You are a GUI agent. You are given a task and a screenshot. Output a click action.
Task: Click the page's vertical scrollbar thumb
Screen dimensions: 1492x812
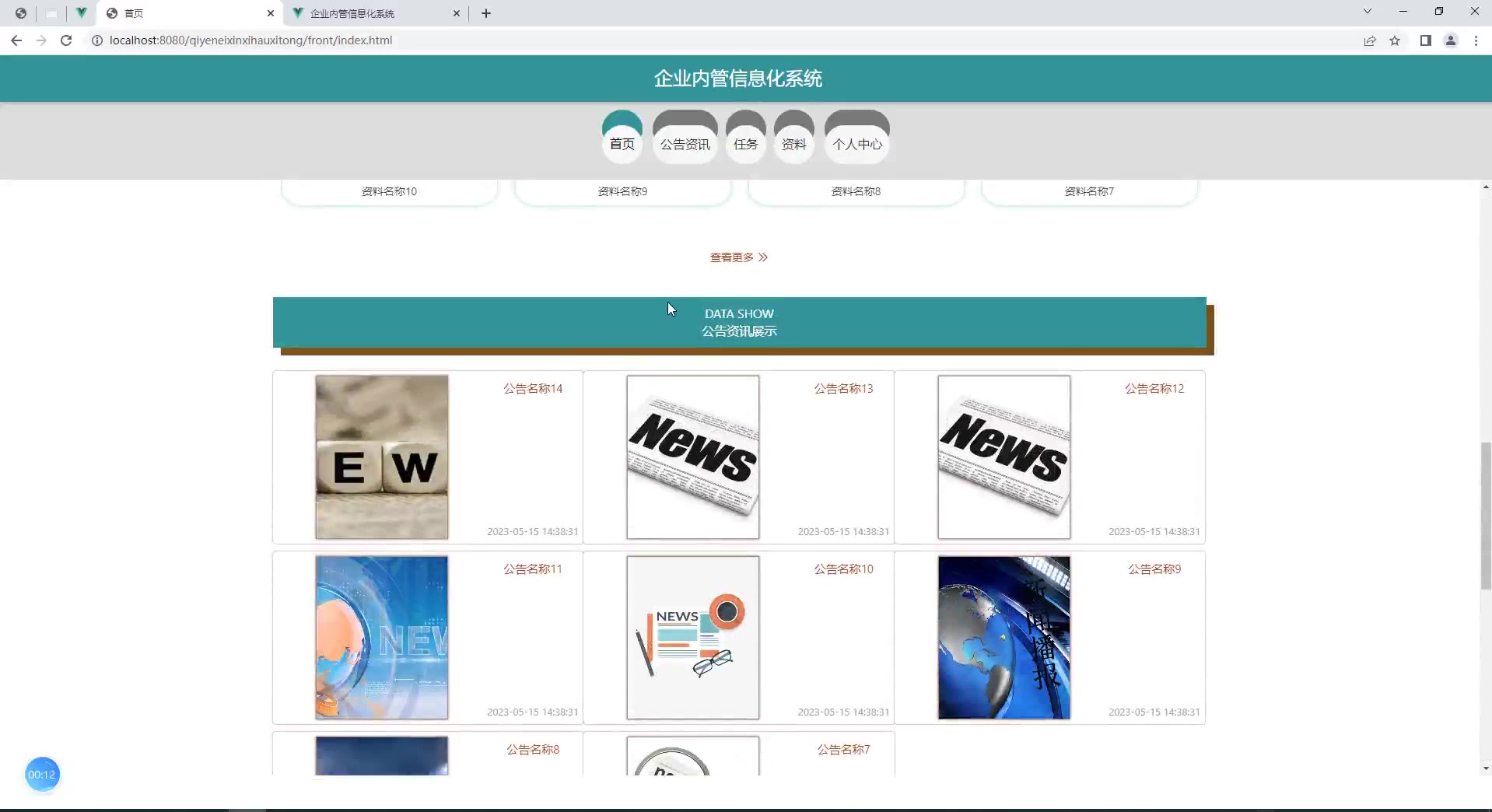pyautogui.click(x=1486, y=516)
